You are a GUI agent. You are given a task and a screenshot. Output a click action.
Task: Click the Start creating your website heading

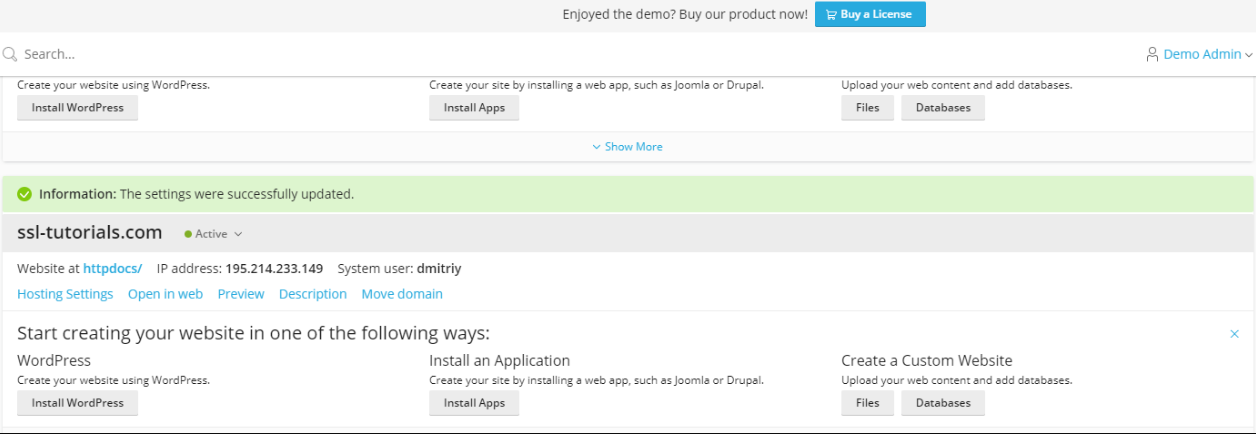[x=253, y=334]
